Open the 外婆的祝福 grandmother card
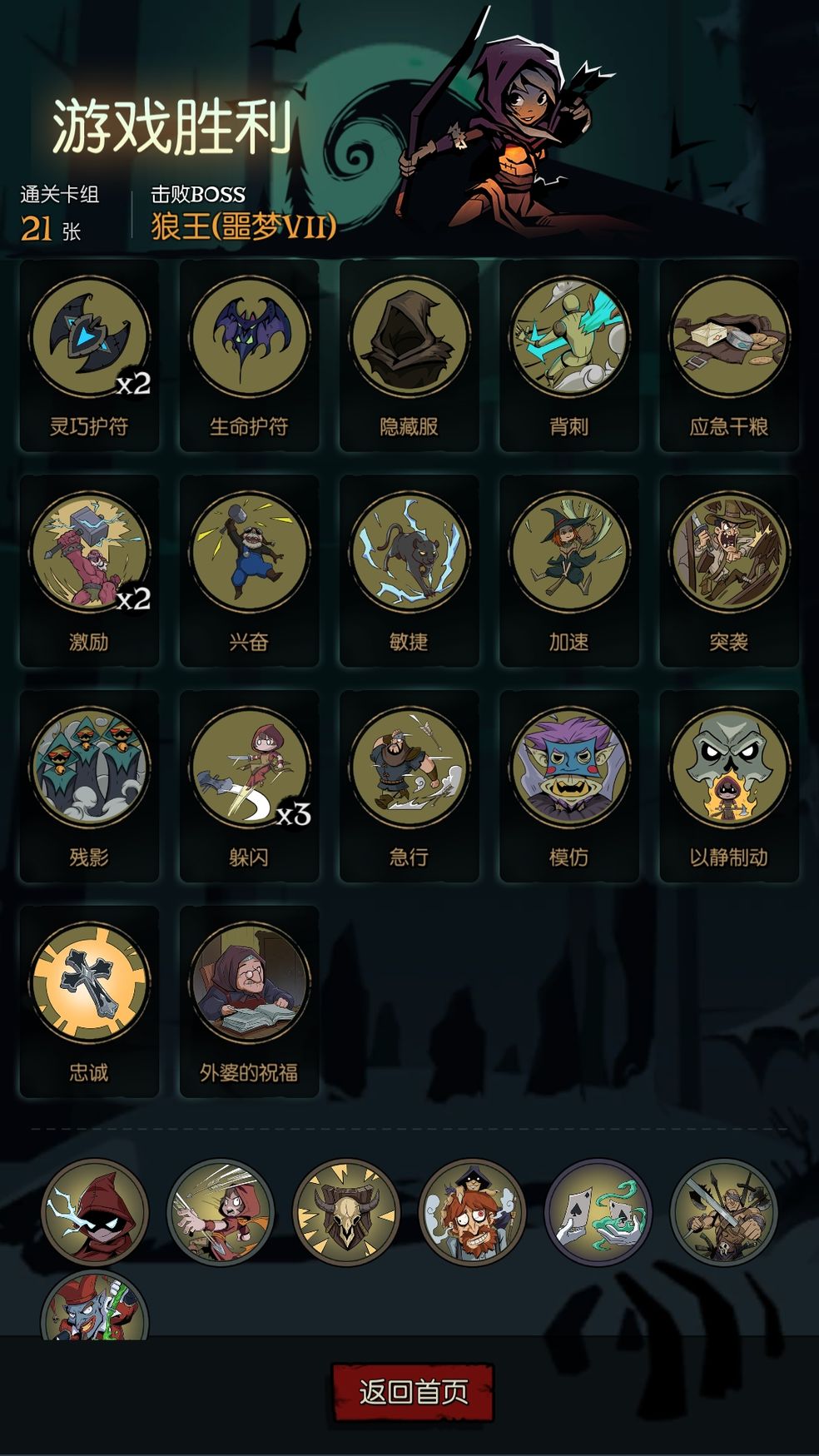 click(249, 1001)
